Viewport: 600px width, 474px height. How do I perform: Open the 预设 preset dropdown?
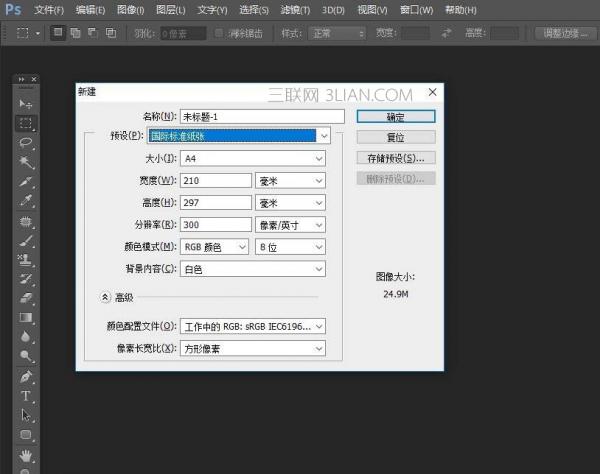coord(238,135)
